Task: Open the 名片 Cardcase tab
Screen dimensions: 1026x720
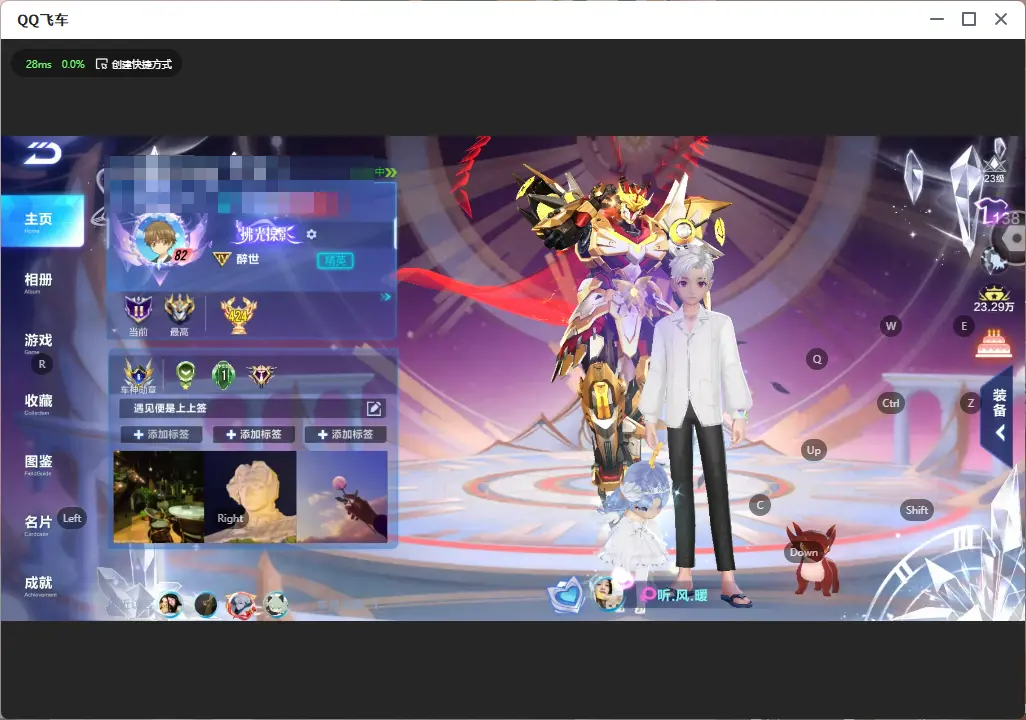Action: pyautogui.click(x=38, y=524)
